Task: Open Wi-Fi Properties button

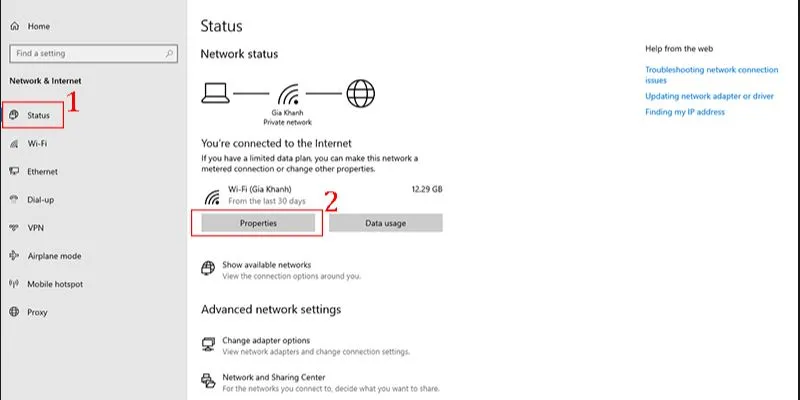Action: 258,223
